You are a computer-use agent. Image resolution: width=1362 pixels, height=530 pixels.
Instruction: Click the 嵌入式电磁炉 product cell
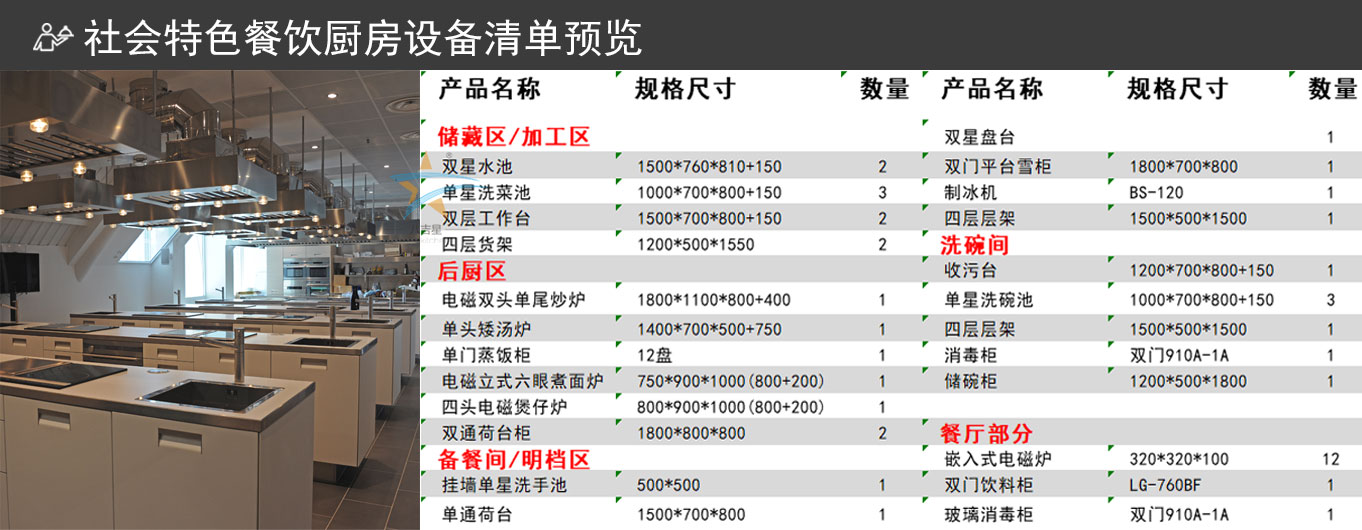point(998,459)
